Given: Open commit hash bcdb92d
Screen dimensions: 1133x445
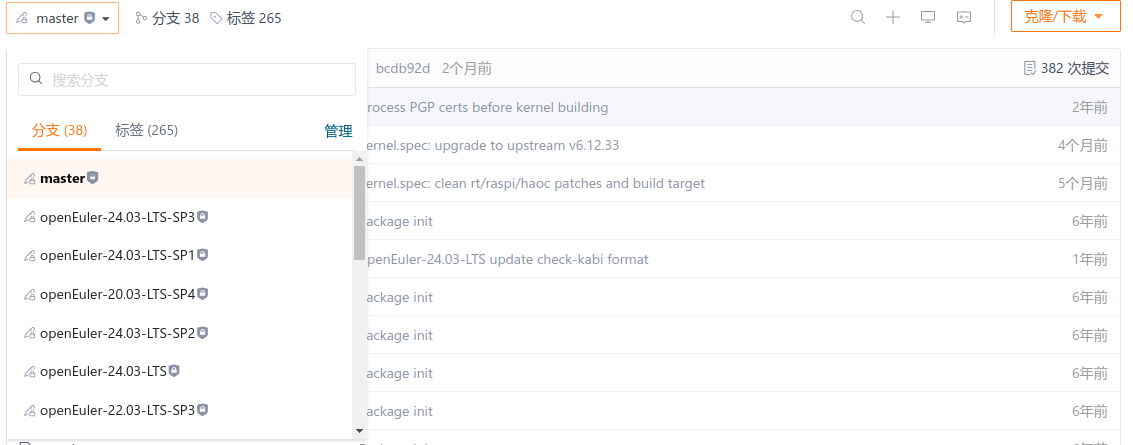Looking at the screenshot, I should tap(402, 68).
